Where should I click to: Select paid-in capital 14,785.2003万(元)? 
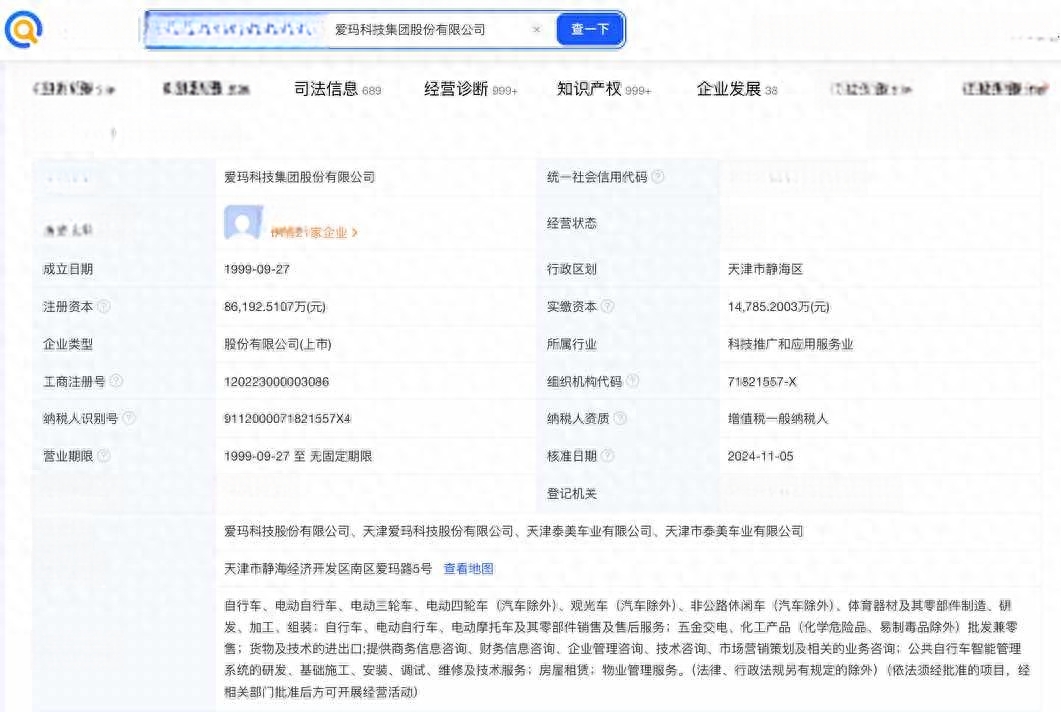tap(778, 307)
